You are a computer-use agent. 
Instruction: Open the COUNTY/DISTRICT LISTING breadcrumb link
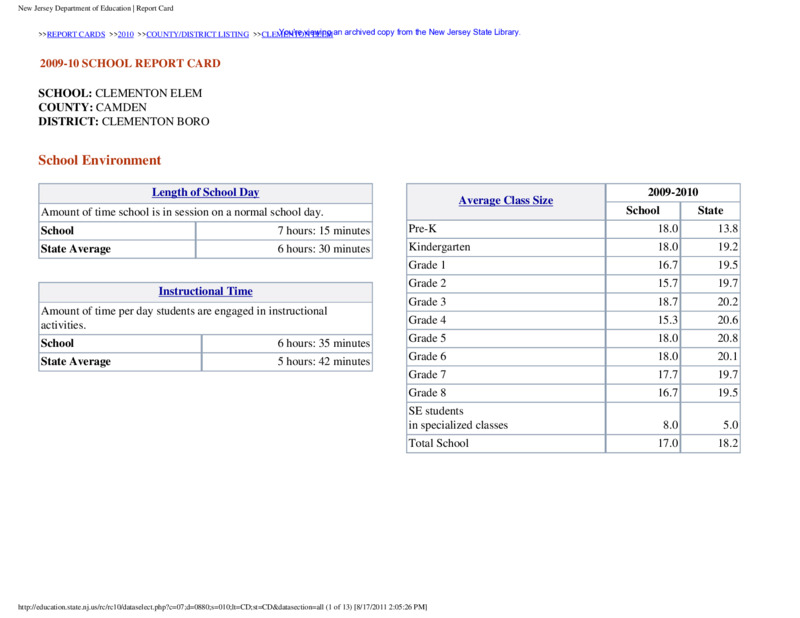pyautogui.click(x=197, y=34)
